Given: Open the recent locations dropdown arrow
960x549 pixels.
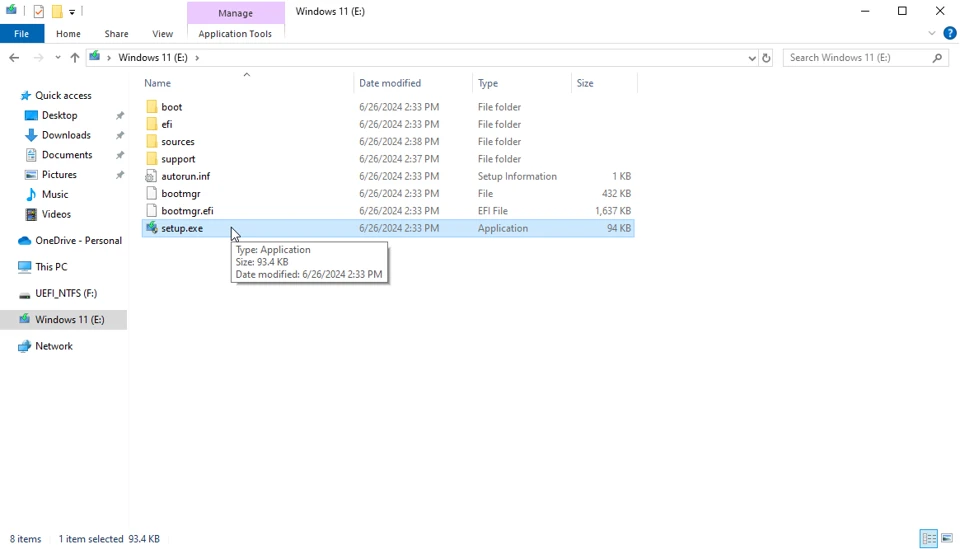Looking at the screenshot, I should [57, 58].
